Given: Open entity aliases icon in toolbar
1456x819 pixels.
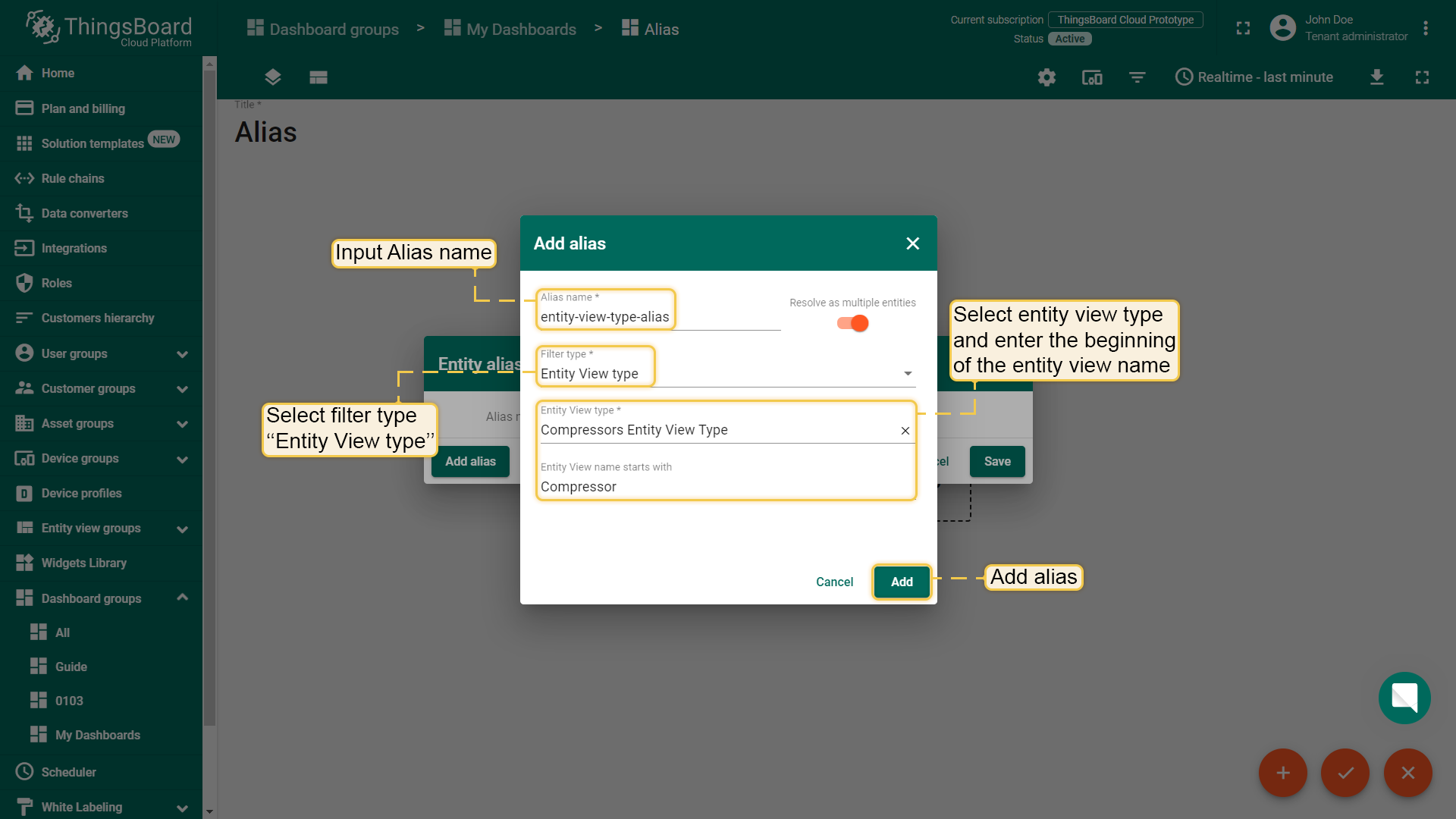Looking at the screenshot, I should click(x=1092, y=77).
